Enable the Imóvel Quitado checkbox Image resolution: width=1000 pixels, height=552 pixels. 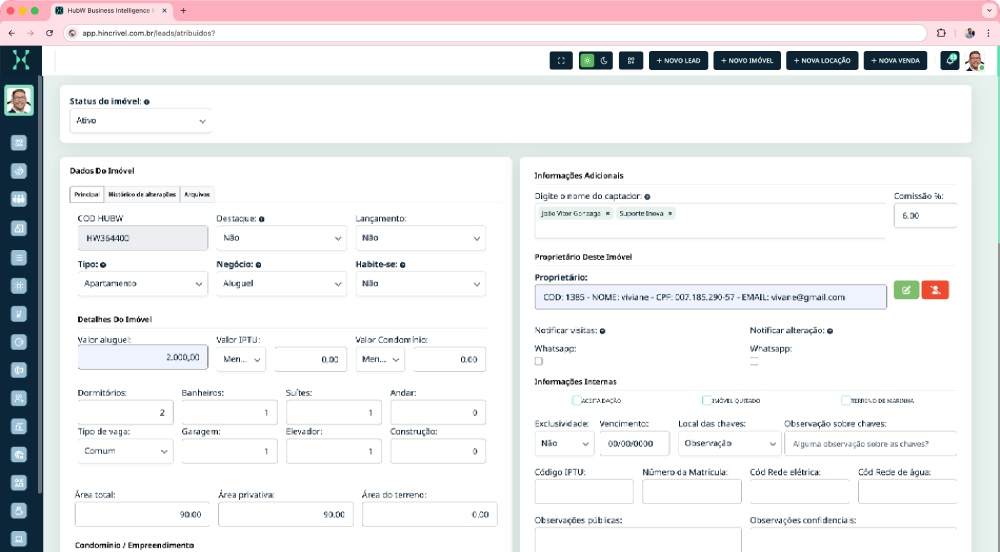(x=707, y=400)
